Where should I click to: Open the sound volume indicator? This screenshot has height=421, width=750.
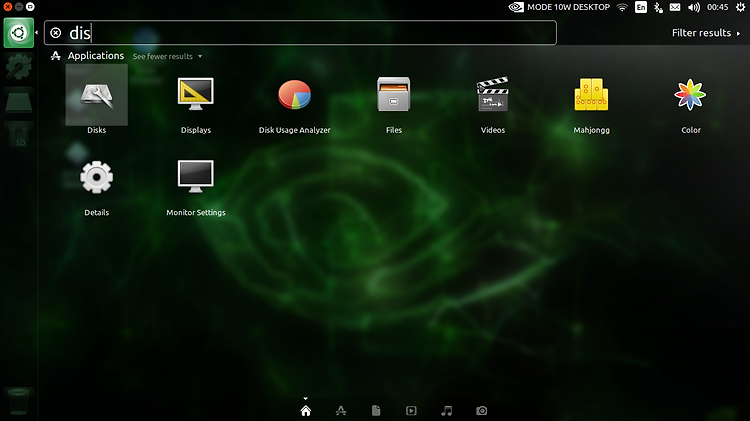click(x=694, y=7)
